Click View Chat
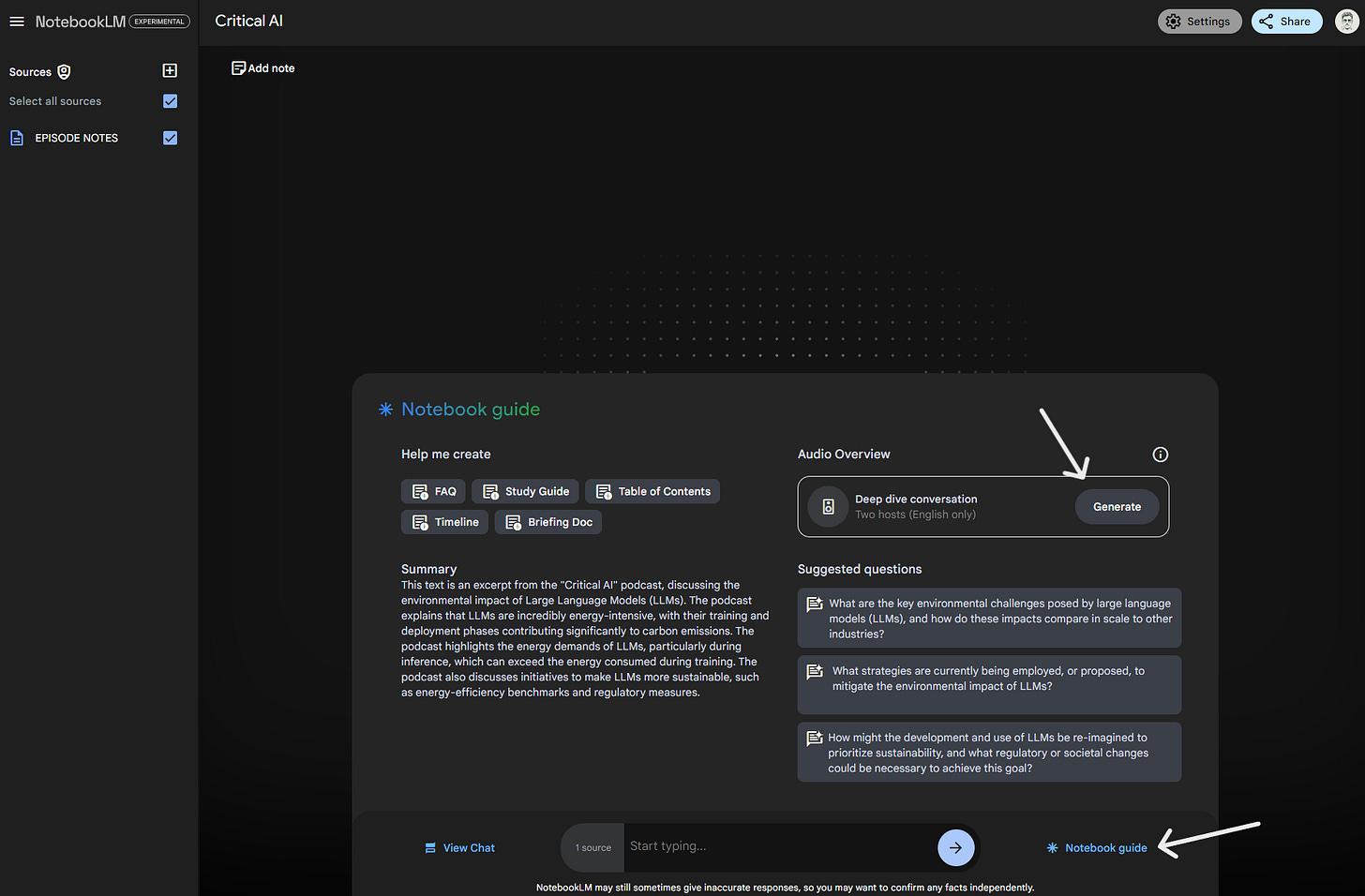 pos(459,848)
